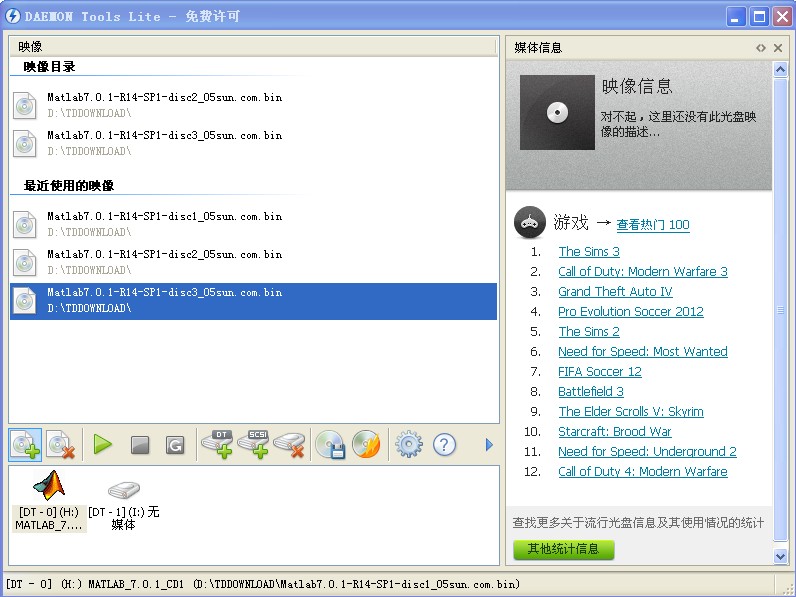Click the Add Image toolbar icon
Image resolution: width=796 pixels, height=597 pixels.
(x=26, y=444)
